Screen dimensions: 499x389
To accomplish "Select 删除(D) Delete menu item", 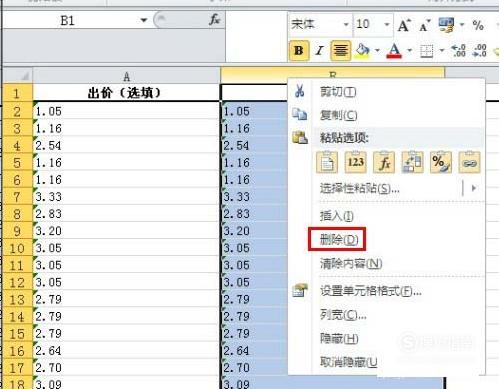I will tap(339, 239).
